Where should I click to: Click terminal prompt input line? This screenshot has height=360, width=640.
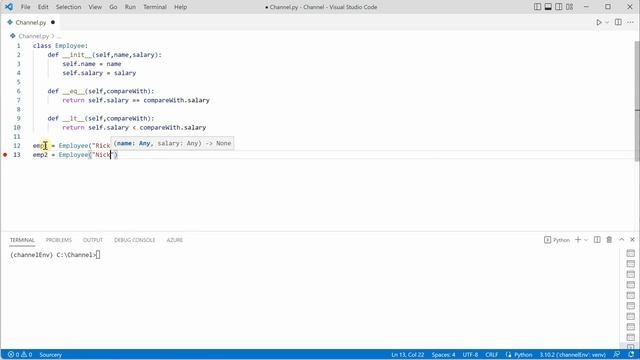(x=55, y=255)
